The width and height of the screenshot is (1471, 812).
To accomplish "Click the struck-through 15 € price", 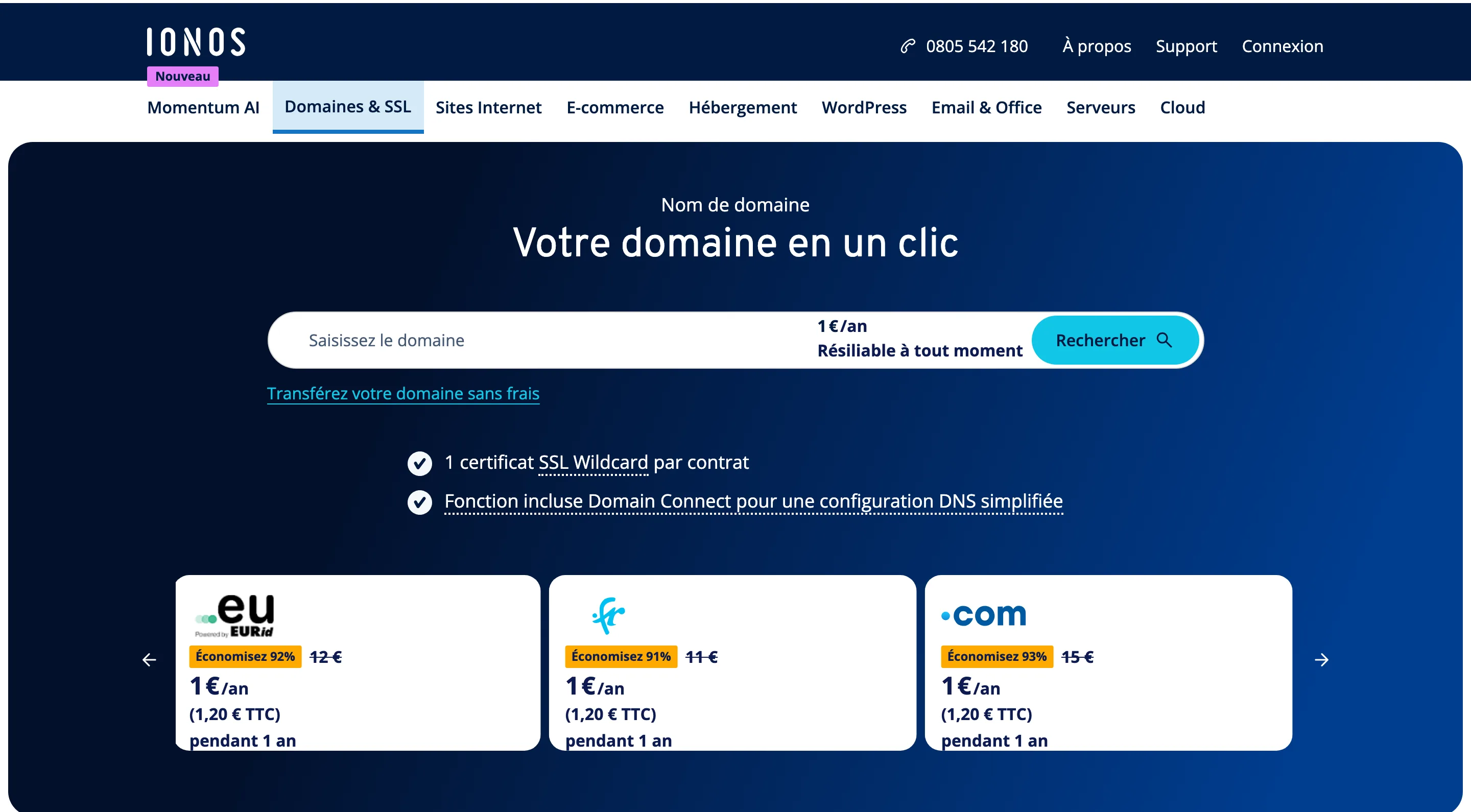I will [1077, 657].
